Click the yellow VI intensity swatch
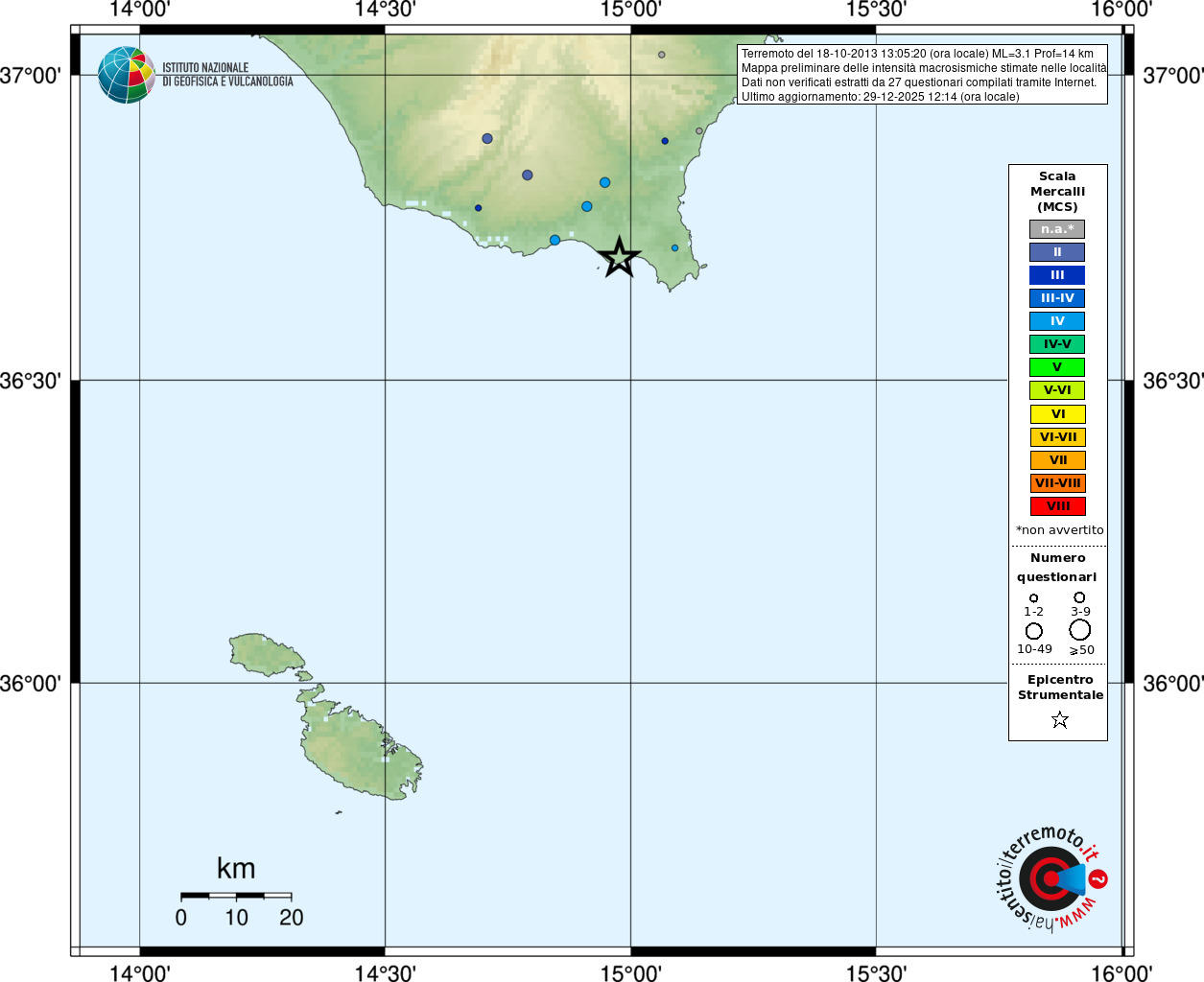This screenshot has height=982, width=1204. point(1057,414)
